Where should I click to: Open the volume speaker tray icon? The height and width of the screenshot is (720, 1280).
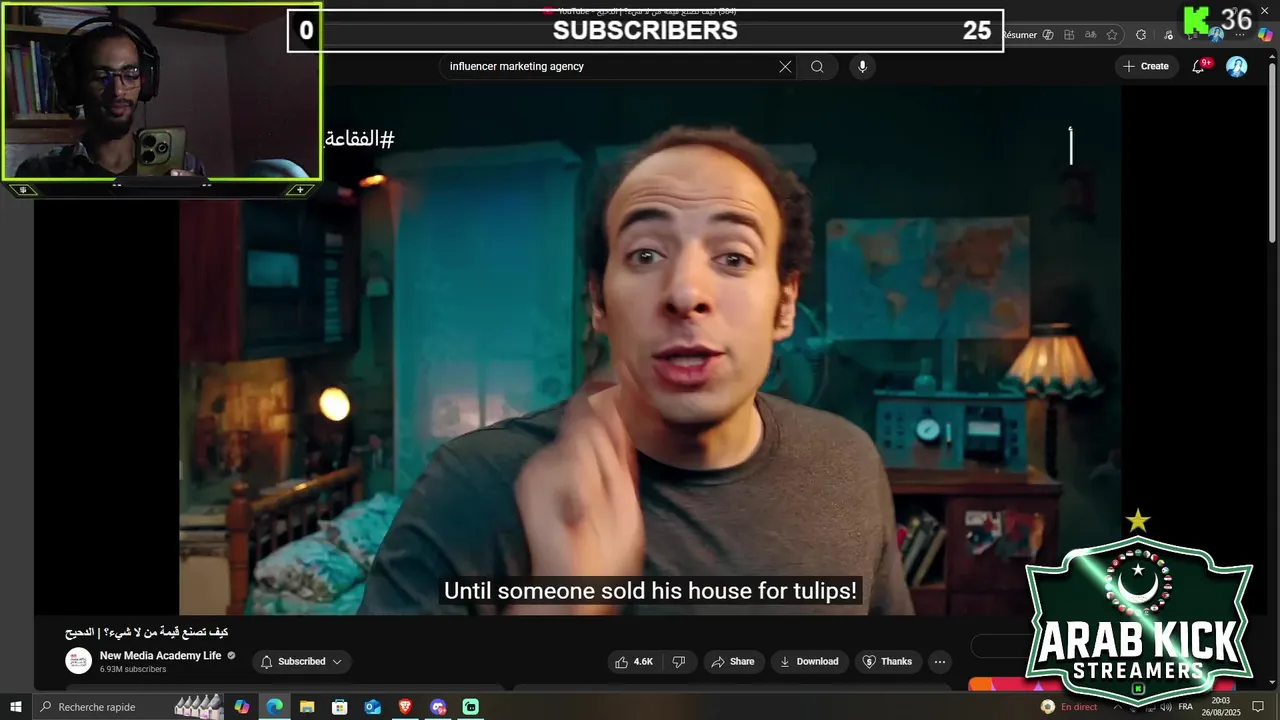1166,707
